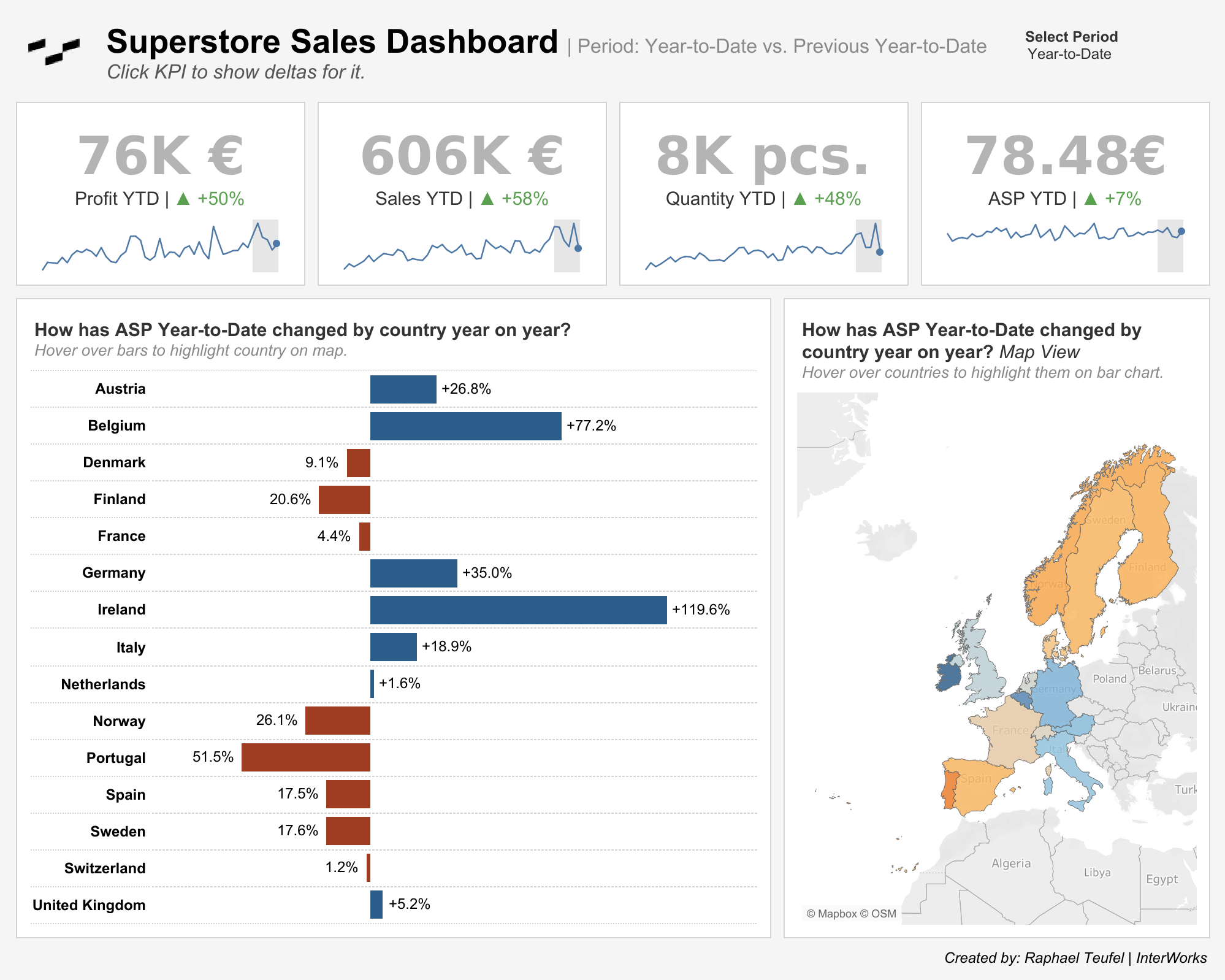1225x980 pixels.
Task: Click Portugal's red 51.5% bar
Action: (x=305, y=757)
